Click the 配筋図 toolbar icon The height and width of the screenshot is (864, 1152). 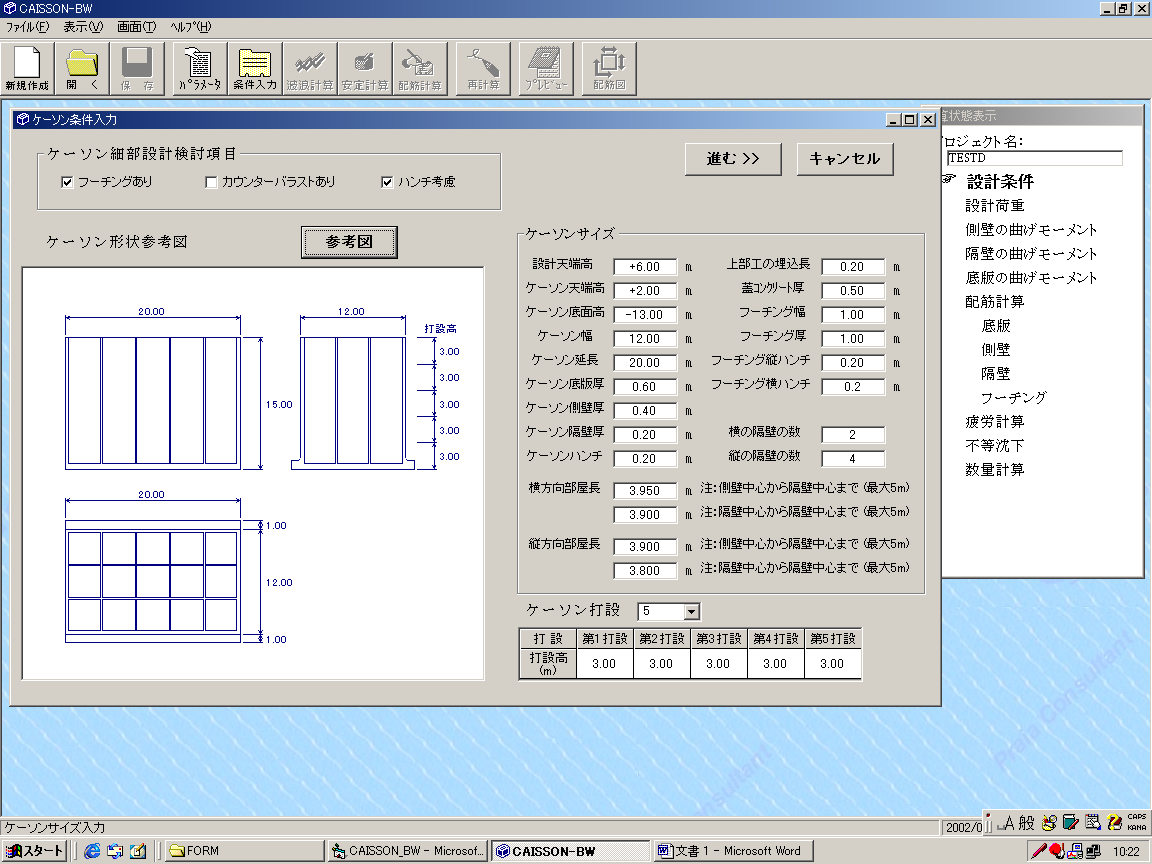click(x=608, y=68)
